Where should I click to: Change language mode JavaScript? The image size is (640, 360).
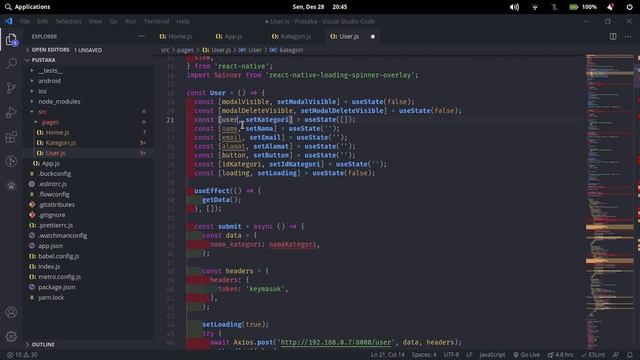click(x=492, y=355)
